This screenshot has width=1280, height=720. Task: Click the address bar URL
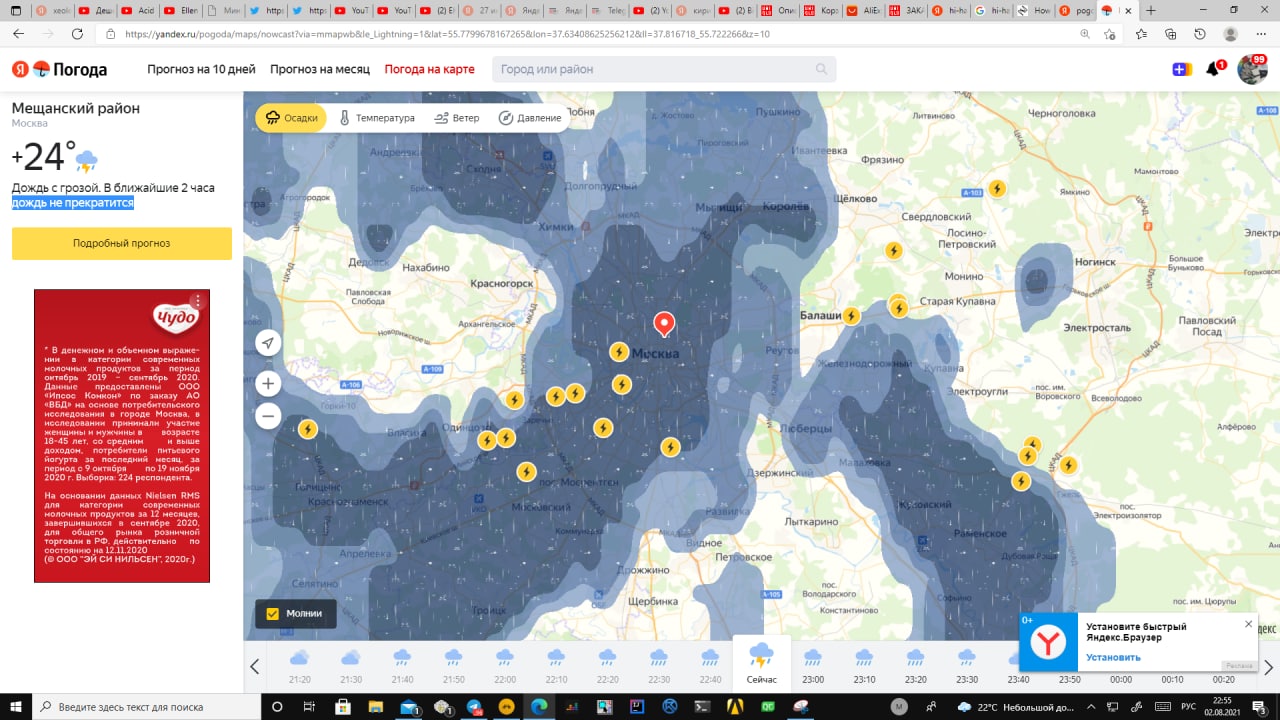pos(447,34)
